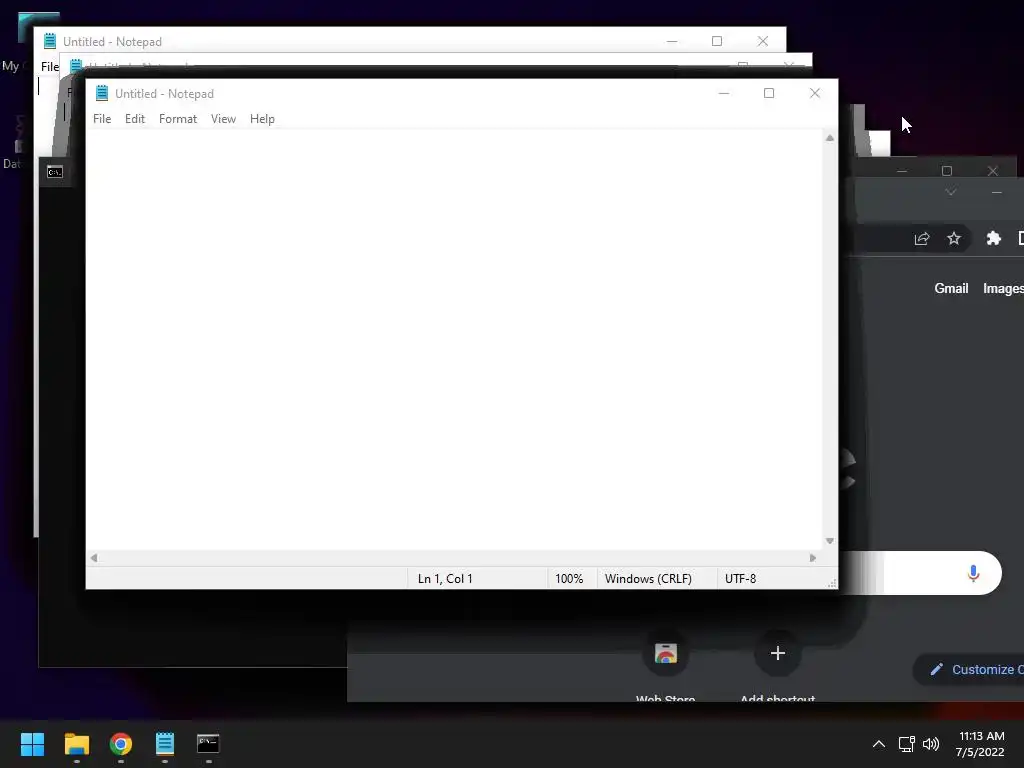
Task: Open Chrome extensions puzzle icon
Action: (993, 238)
